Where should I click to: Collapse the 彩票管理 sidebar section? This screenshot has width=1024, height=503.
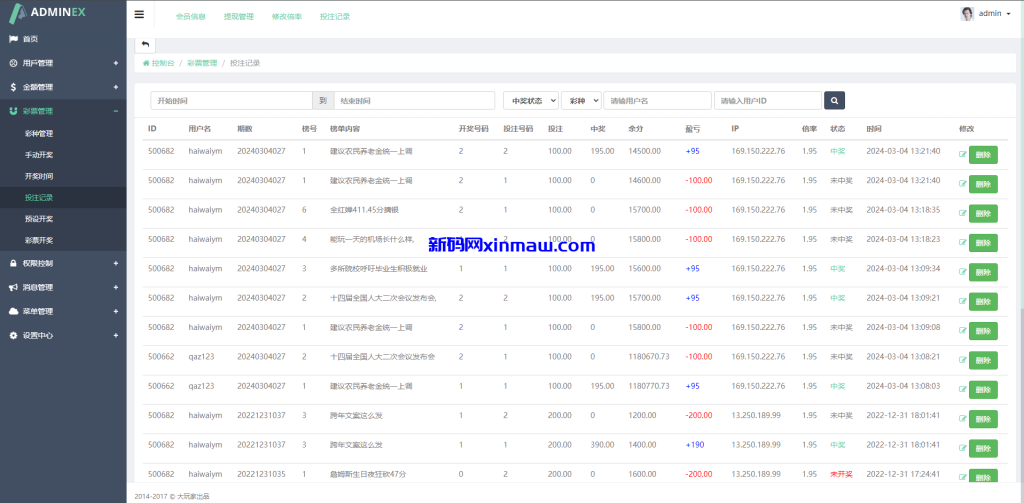[63, 111]
